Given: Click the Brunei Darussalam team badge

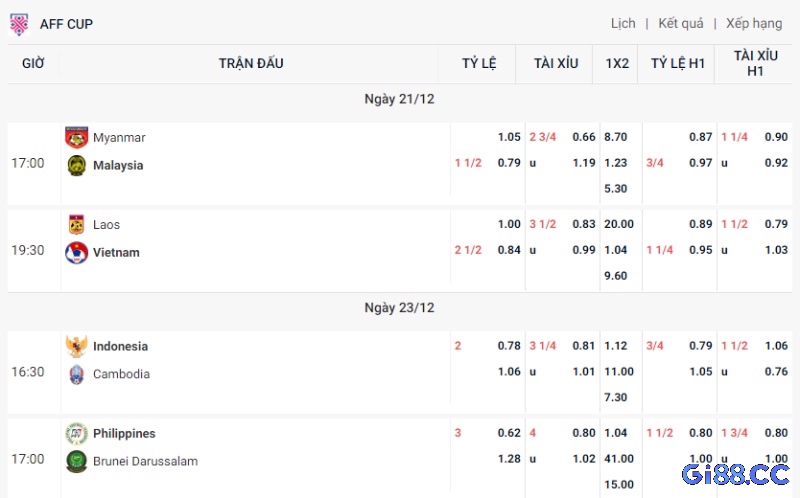Looking at the screenshot, I should point(76,461).
